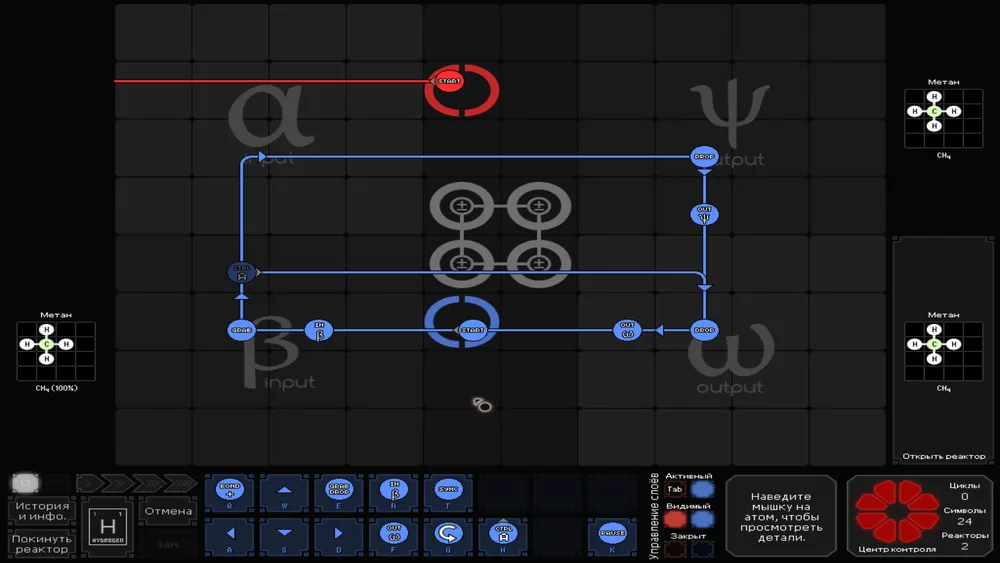The width and height of the screenshot is (1000, 563).
Task: Run simulation at double-chevron speed
Action: click(x=117, y=483)
